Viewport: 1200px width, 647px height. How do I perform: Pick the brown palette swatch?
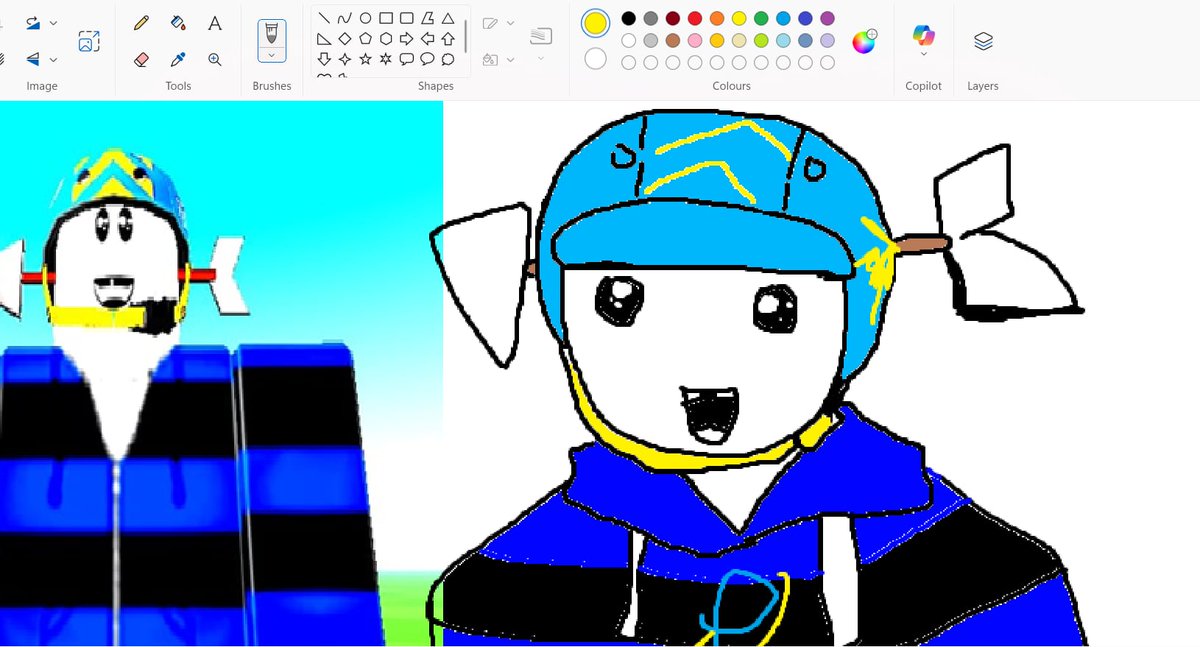coord(673,40)
